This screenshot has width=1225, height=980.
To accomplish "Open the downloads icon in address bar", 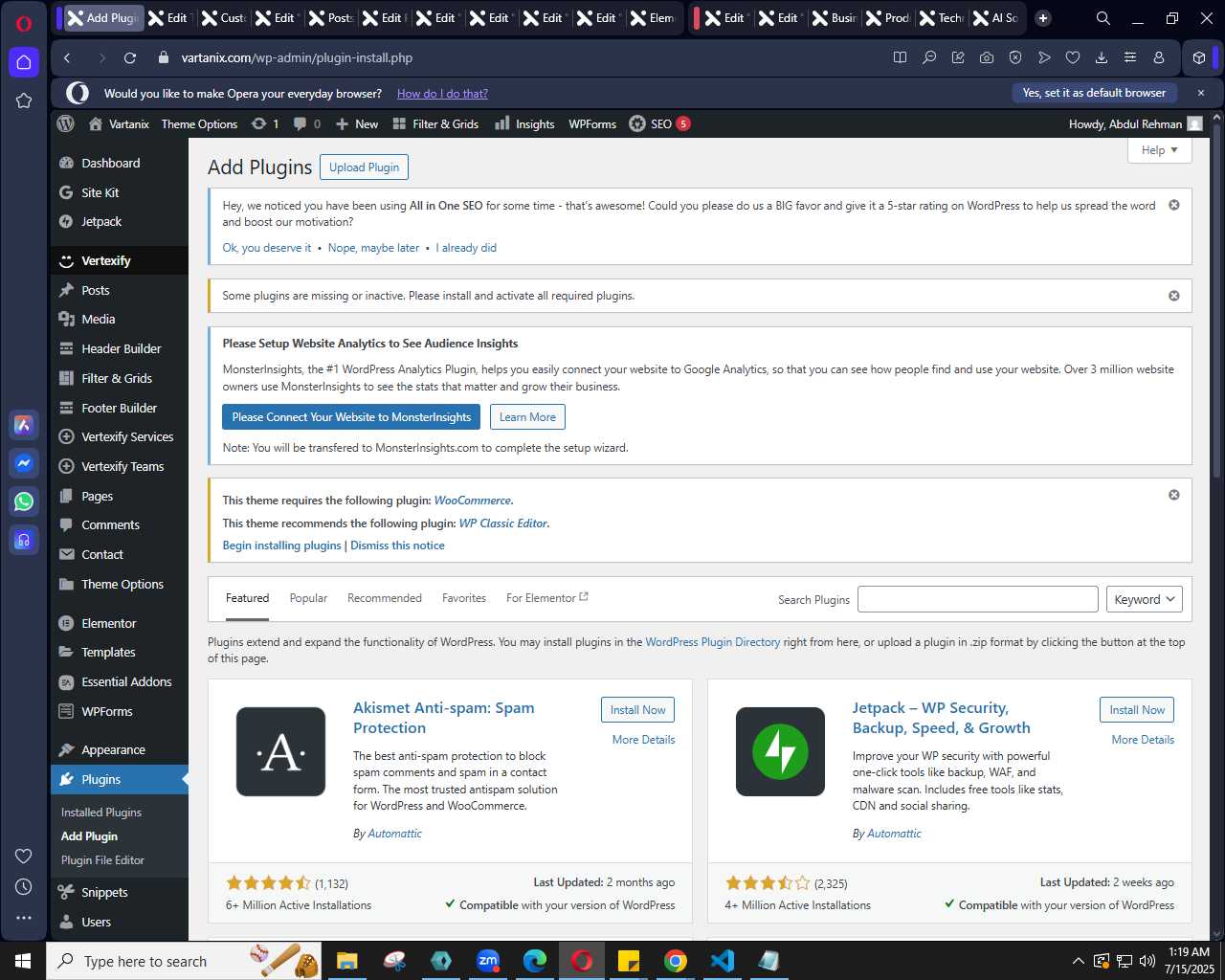I will [1102, 57].
